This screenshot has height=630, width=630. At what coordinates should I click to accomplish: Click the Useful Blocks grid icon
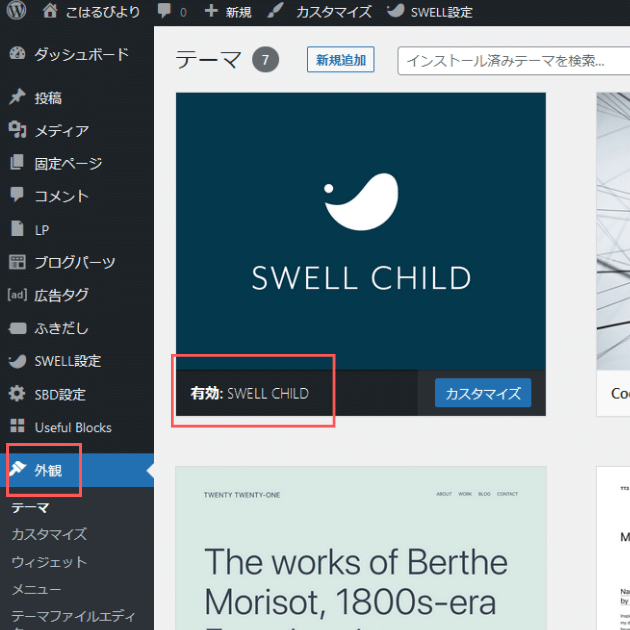click(17, 426)
